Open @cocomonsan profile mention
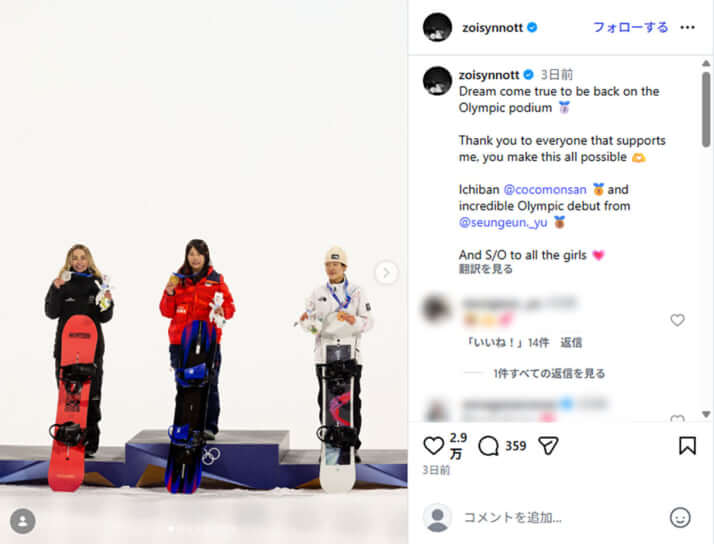This screenshot has height=544, width=714. 545,189
